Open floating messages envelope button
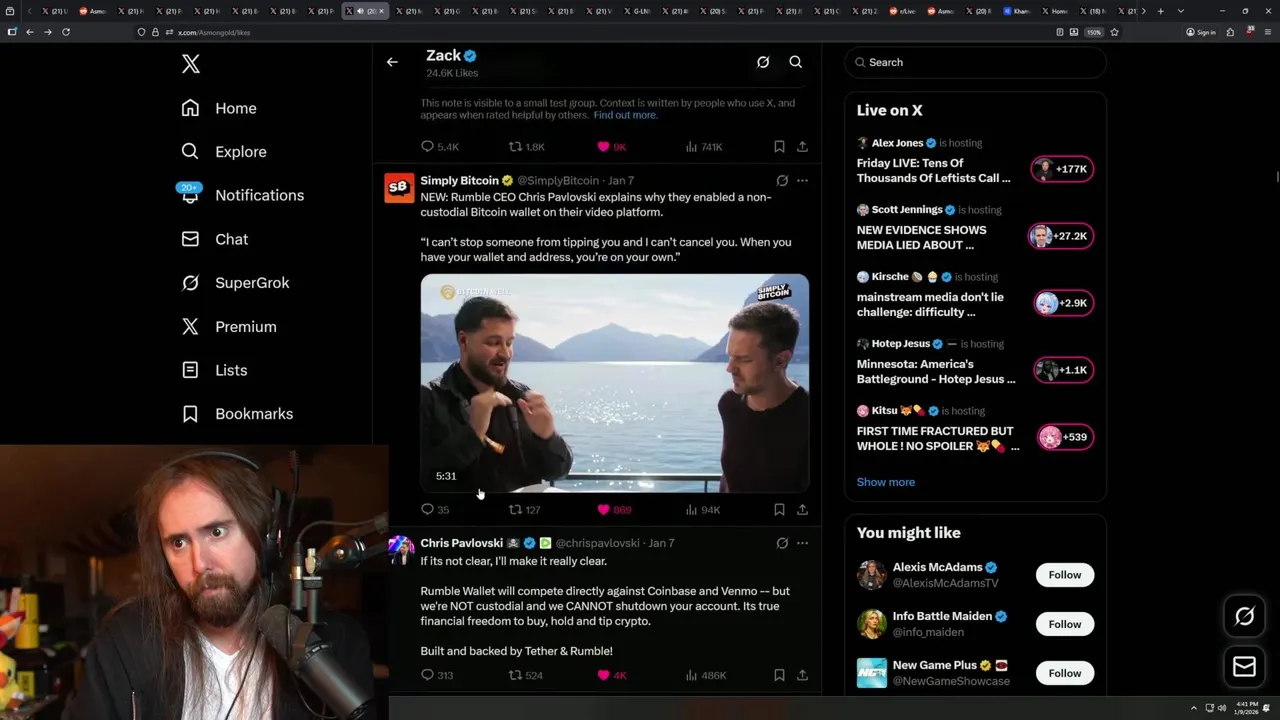Viewport: 1280px width, 720px height. pyautogui.click(x=1244, y=667)
